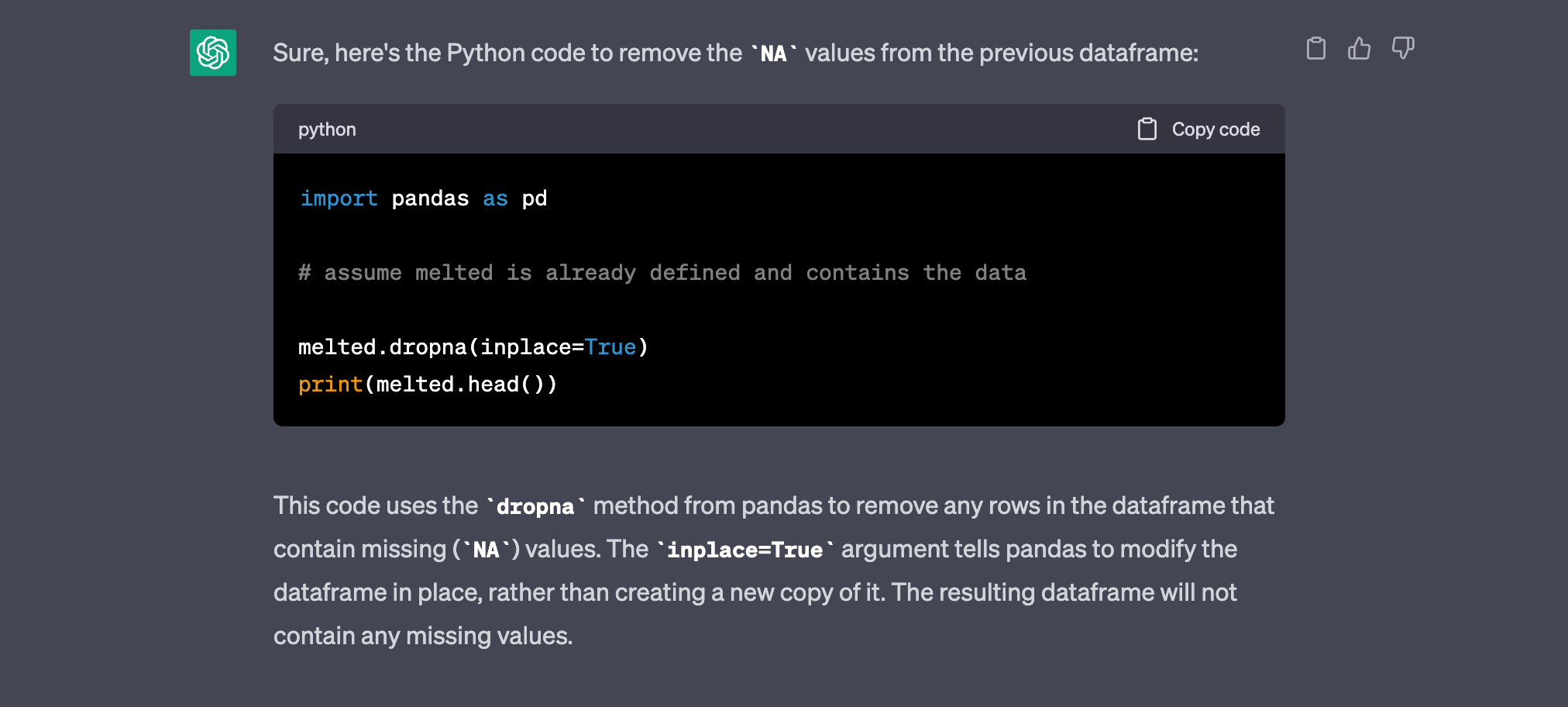Click the ChatGPT avatar icon

pos(213,53)
